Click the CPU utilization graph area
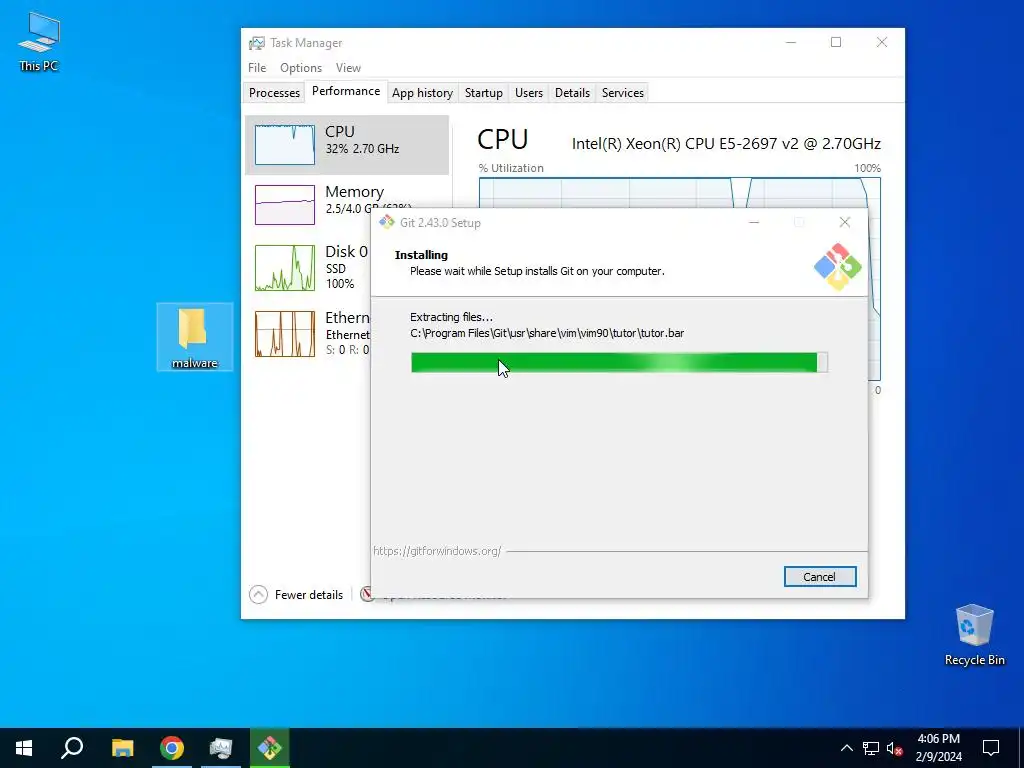This screenshot has width=1024, height=768. 679,193
